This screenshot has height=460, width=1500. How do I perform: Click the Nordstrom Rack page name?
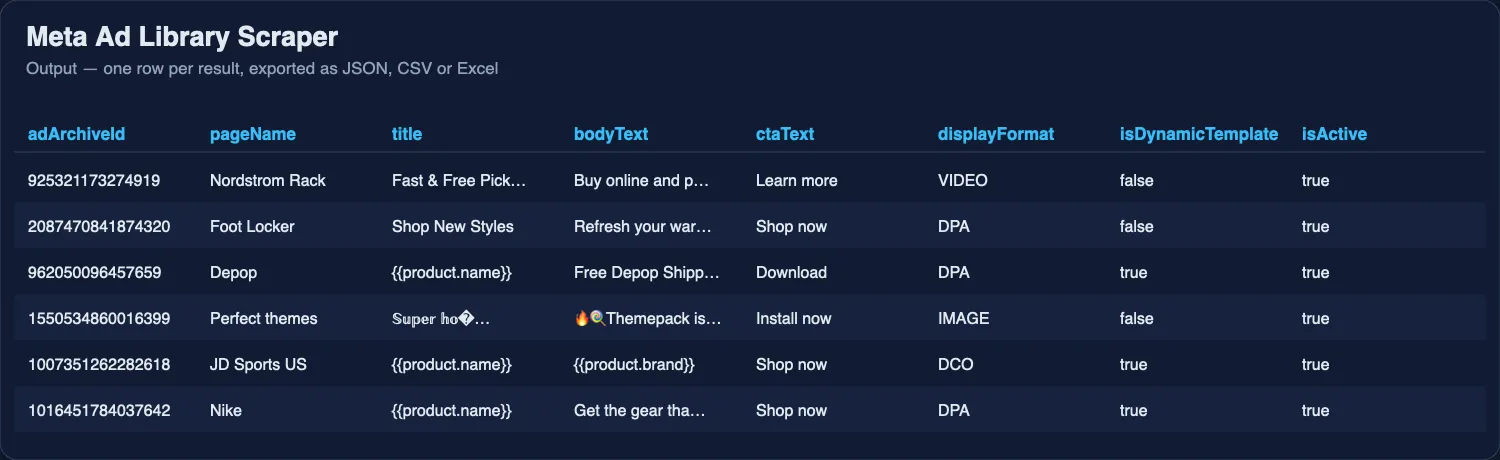point(268,181)
